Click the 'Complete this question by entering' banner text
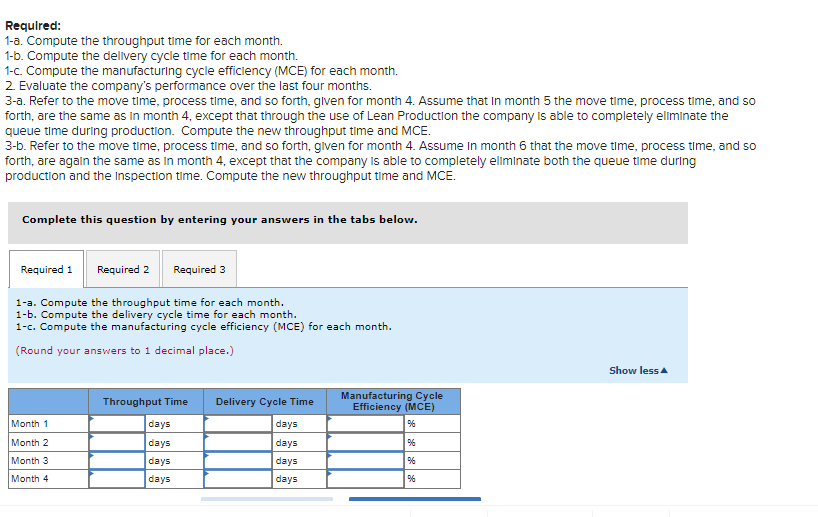 pos(220,220)
